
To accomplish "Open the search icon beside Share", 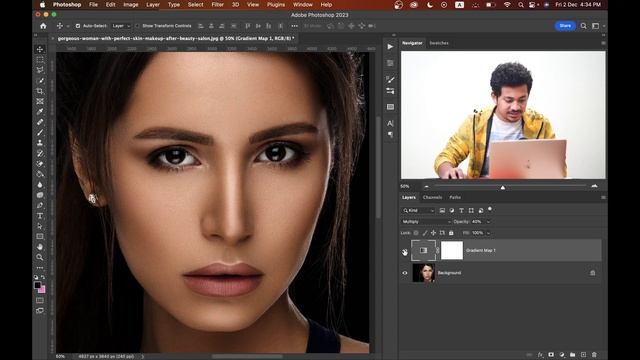I will [584, 26].
